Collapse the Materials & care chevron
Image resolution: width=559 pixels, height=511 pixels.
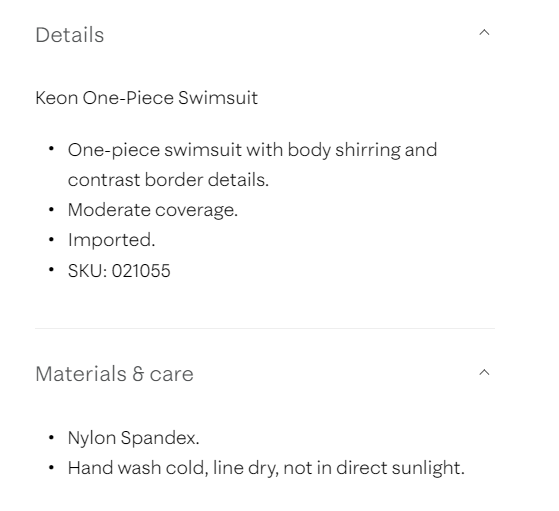[484, 373]
